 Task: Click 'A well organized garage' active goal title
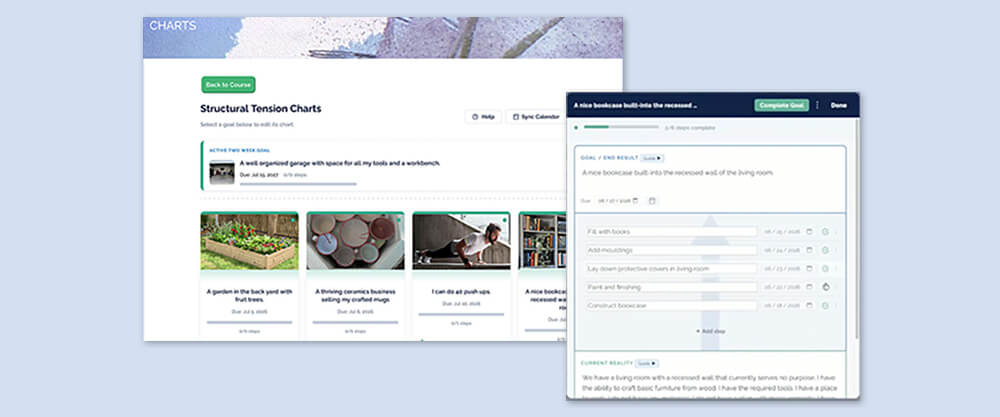click(340, 163)
